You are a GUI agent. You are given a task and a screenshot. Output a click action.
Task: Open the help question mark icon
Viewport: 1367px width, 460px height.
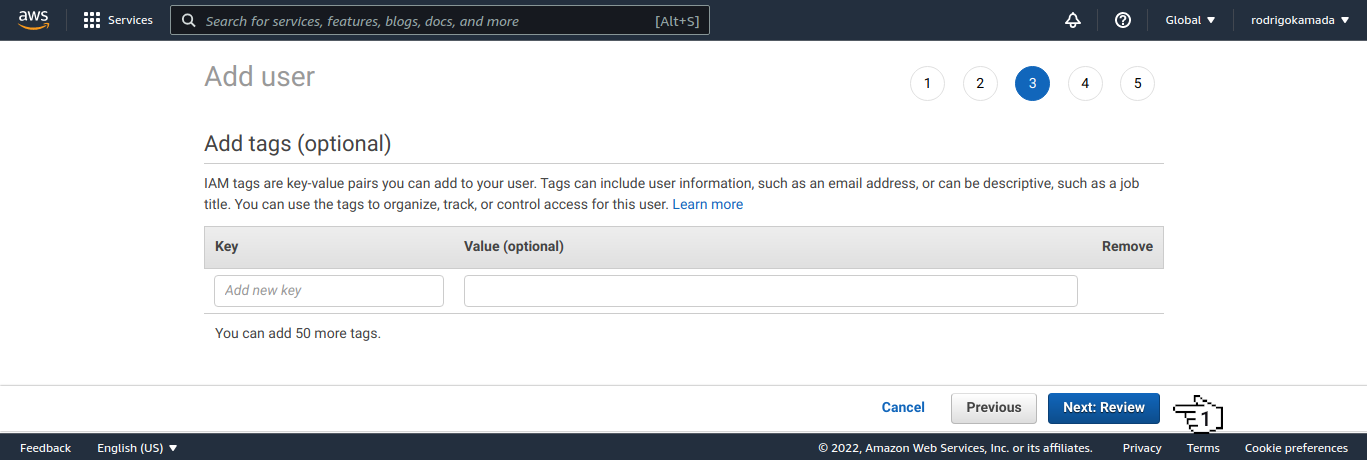click(x=1123, y=20)
